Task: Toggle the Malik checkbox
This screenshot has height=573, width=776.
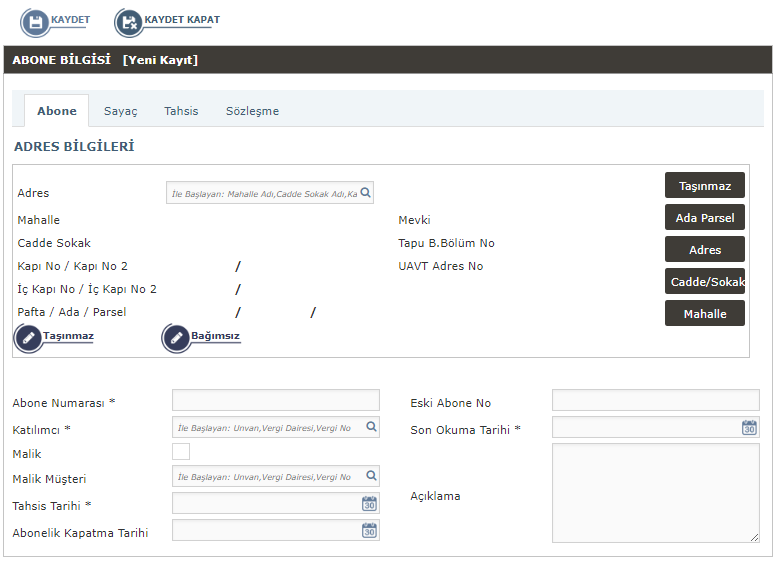Action: (x=181, y=452)
